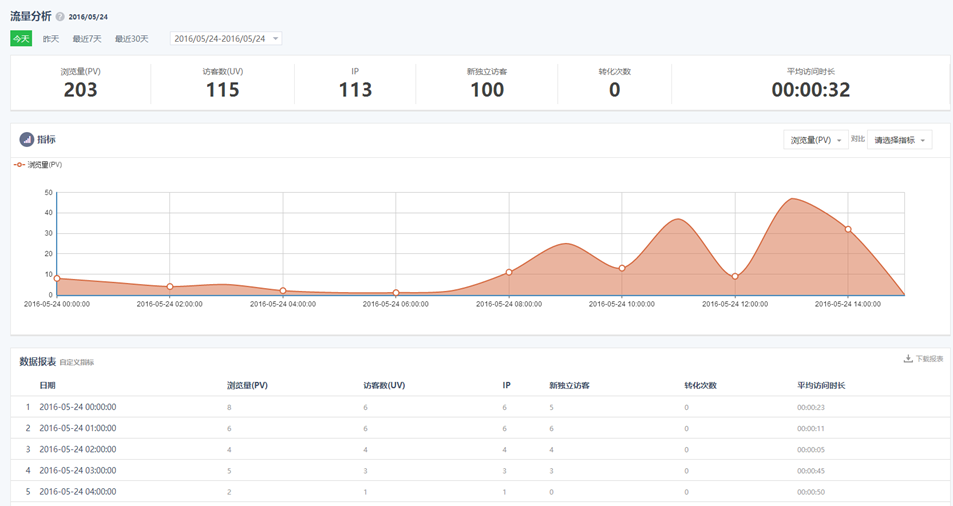Toggle the 浏览量(PV) legend marker

[20, 164]
